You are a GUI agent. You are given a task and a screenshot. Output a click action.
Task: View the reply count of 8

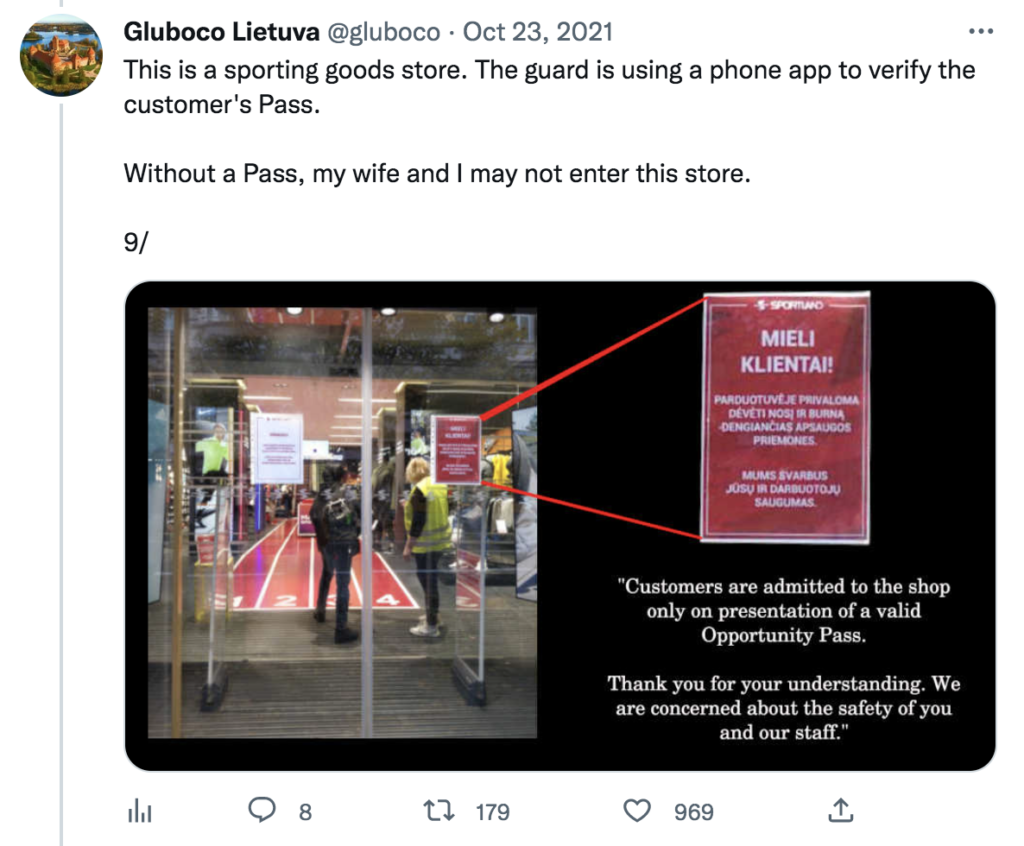click(305, 812)
